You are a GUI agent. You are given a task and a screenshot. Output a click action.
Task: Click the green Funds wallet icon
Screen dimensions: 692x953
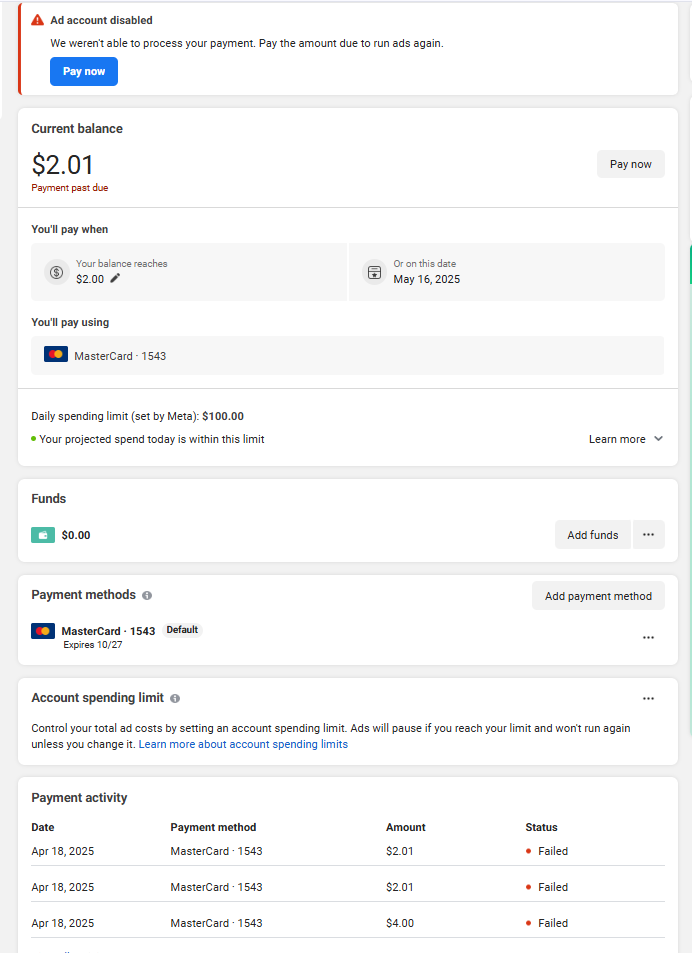point(43,535)
